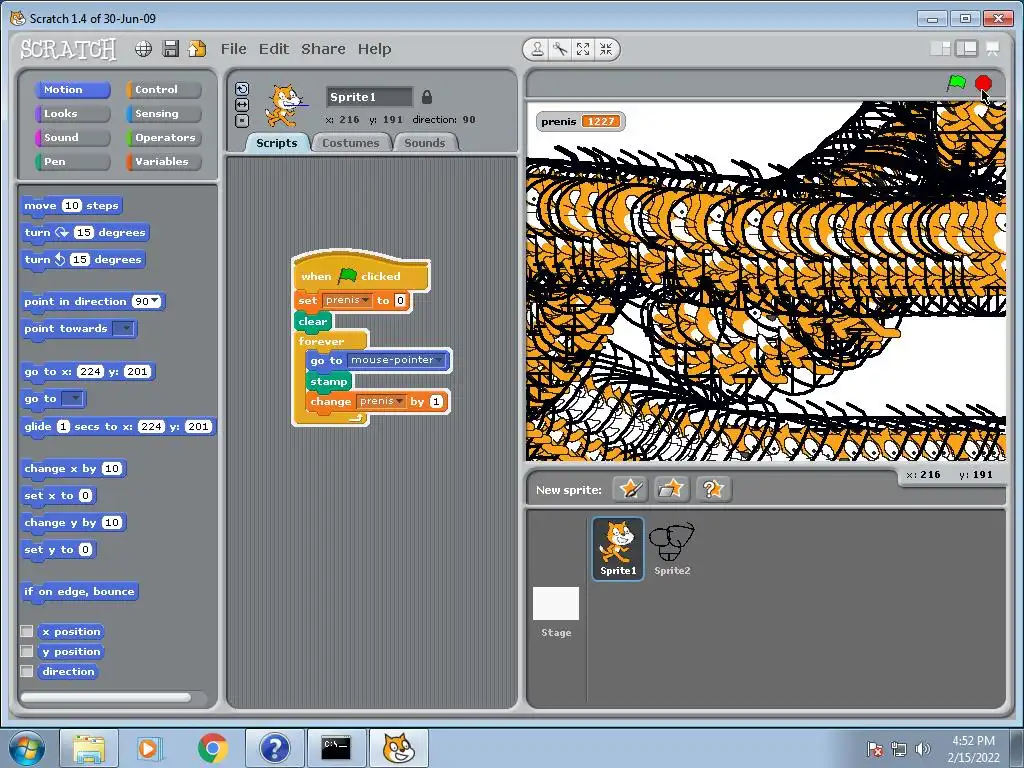
Task: Stop everything with the red stop sign
Action: (x=983, y=84)
